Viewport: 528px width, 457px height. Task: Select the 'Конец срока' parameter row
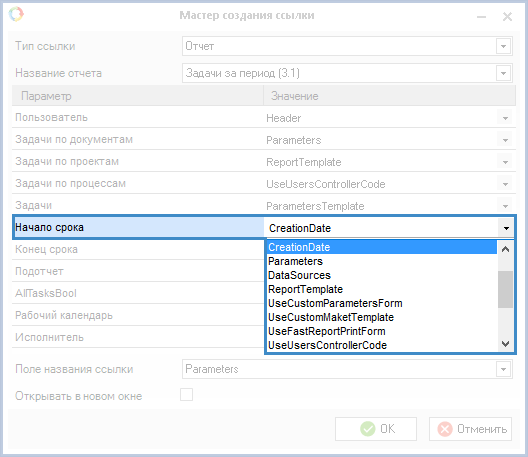tap(139, 249)
